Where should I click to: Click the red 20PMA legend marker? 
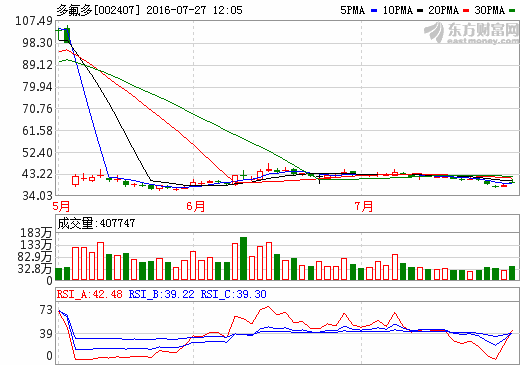pos(466,11)
